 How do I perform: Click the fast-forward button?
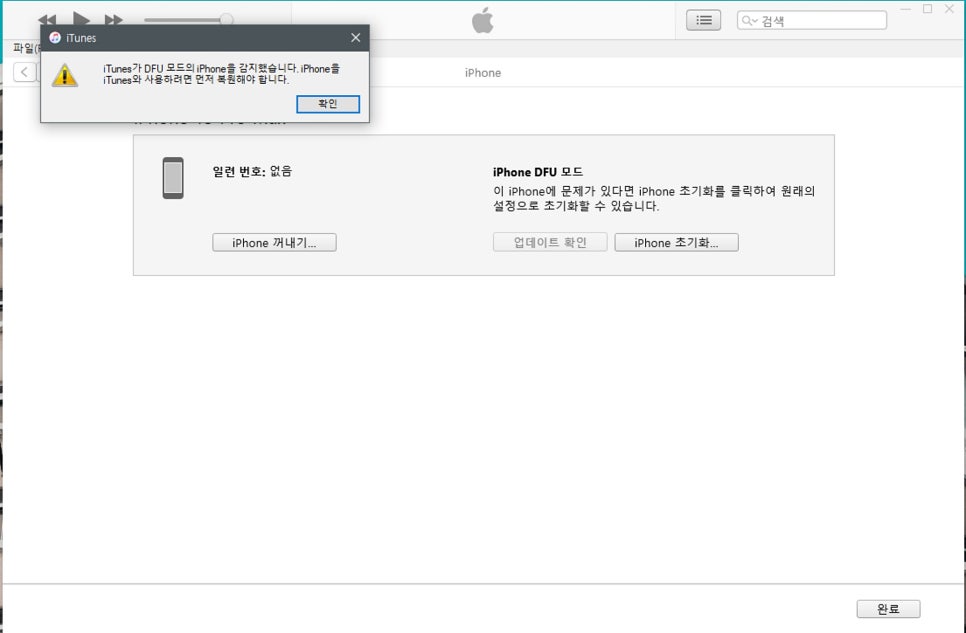tap(113, 20)
